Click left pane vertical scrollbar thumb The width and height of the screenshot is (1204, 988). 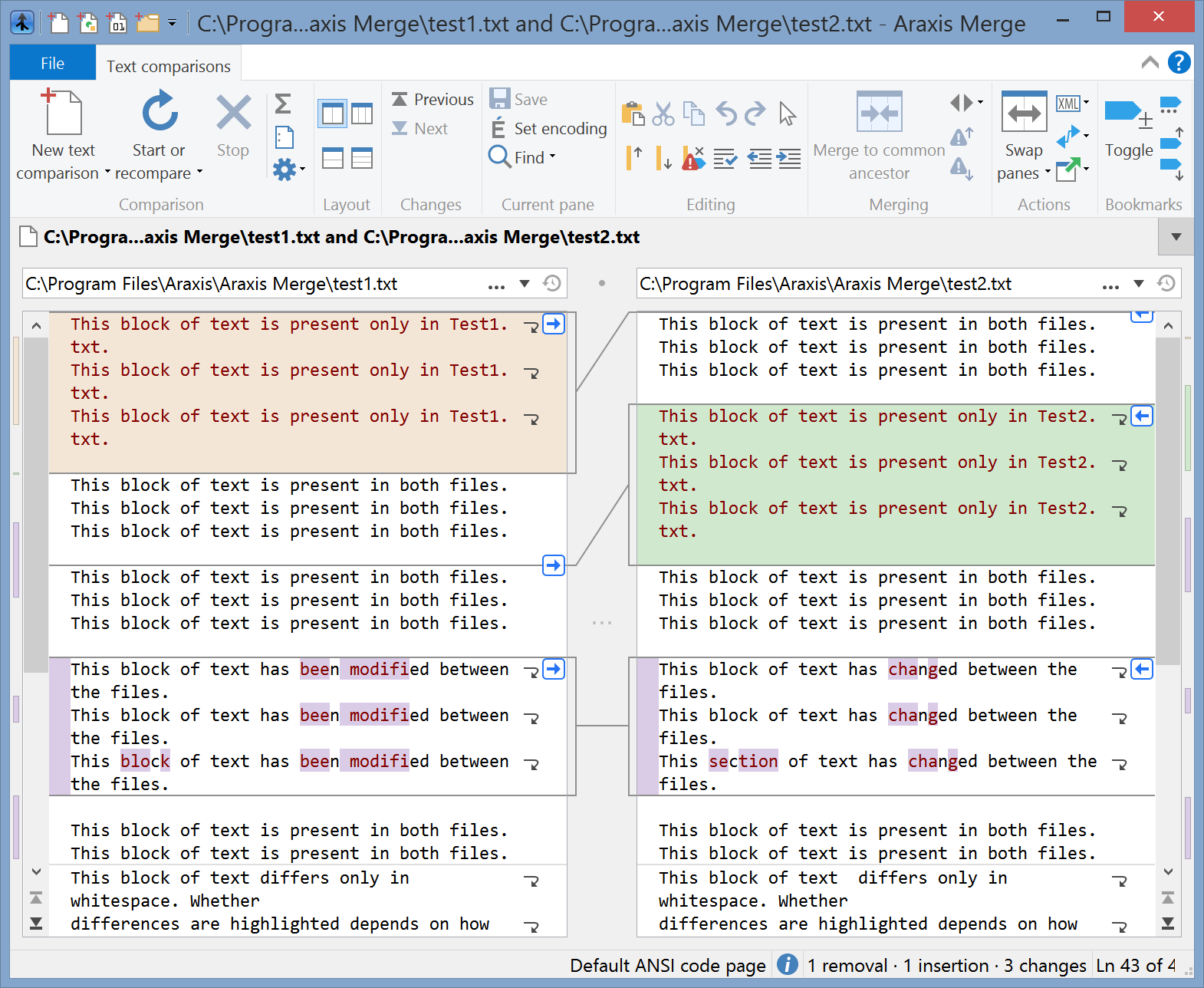(36, 505)
